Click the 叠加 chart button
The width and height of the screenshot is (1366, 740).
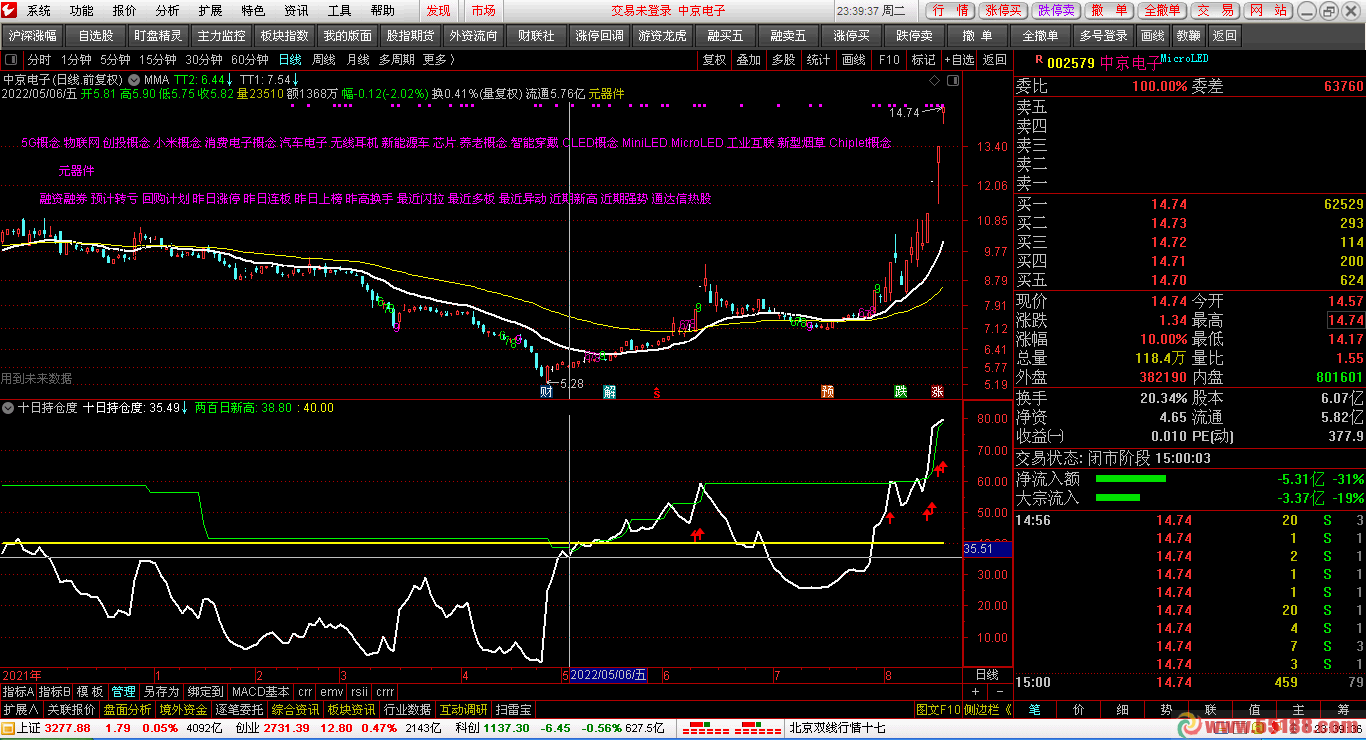749,60
